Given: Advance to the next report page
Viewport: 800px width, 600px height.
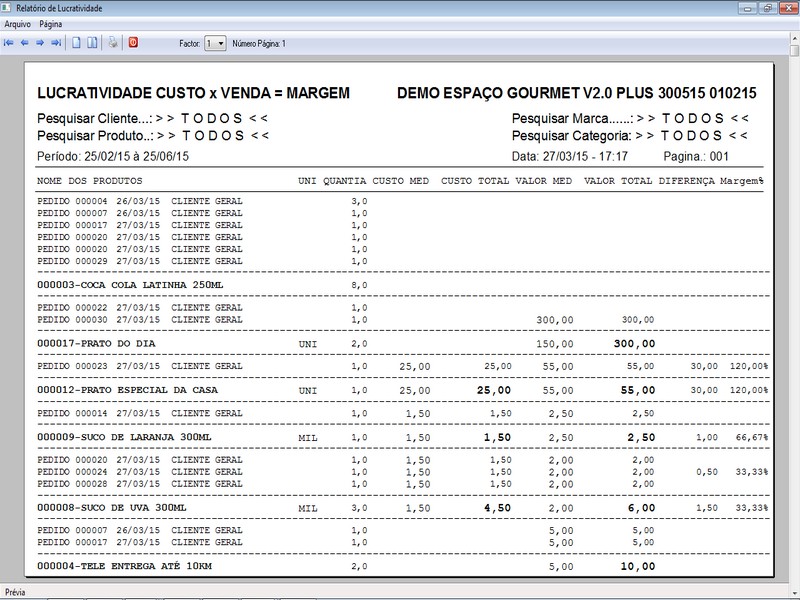Looking at the screenshot, I should (x=40, y=43).
